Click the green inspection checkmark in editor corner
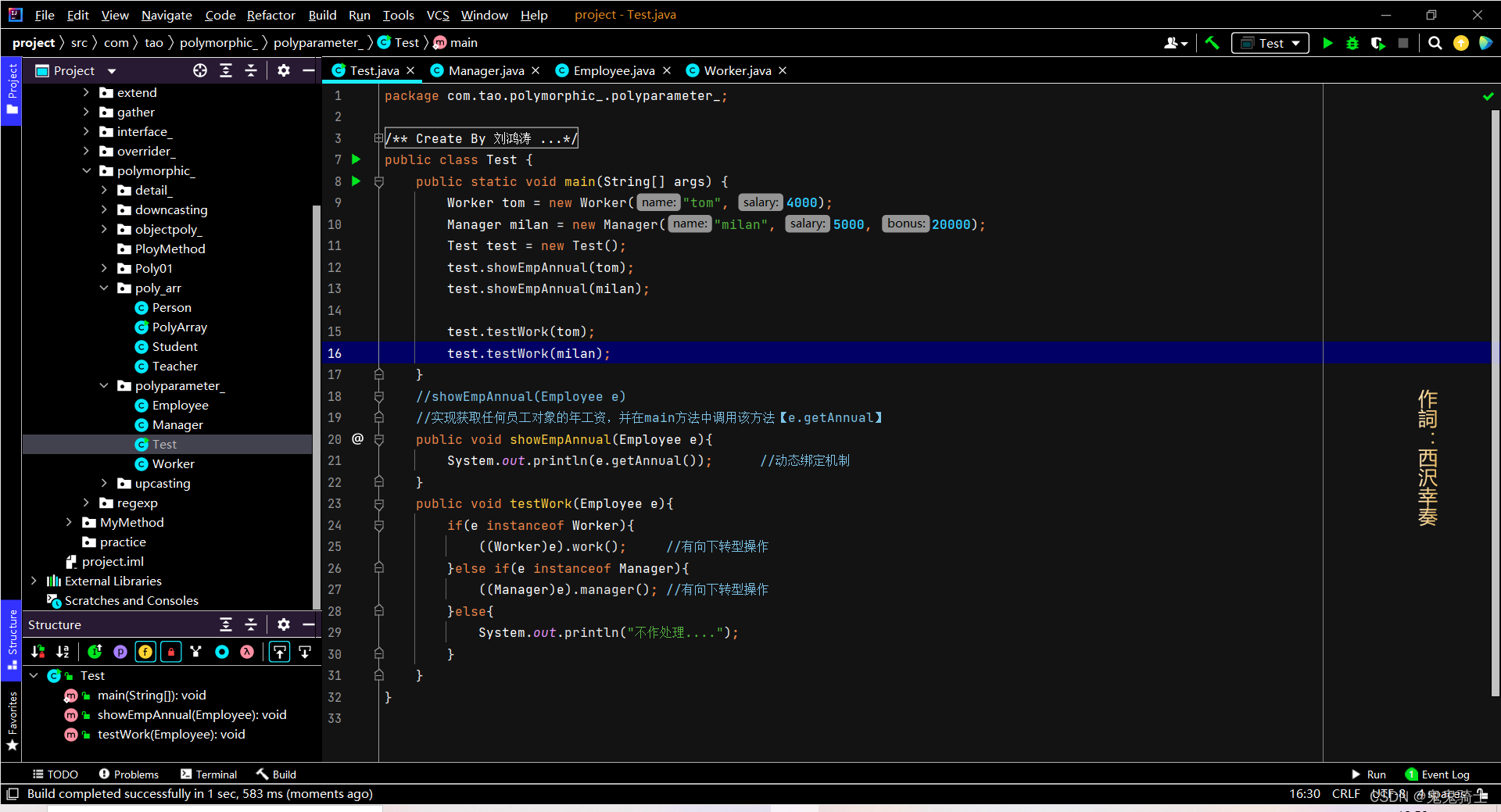This screenshot has height=812, width=1501. pos(1488,96)
